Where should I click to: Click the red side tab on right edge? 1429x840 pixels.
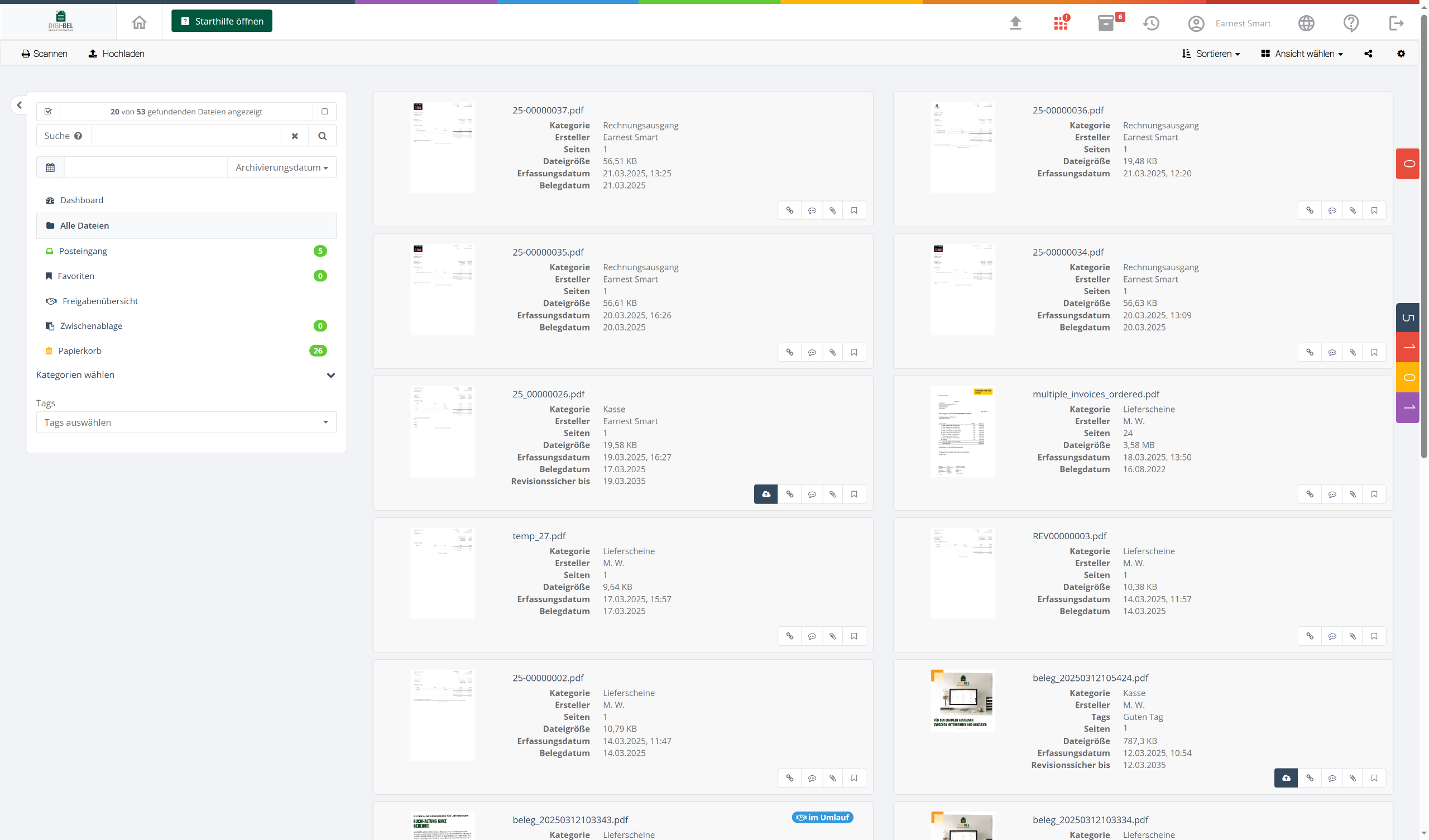click(1407, 164)
